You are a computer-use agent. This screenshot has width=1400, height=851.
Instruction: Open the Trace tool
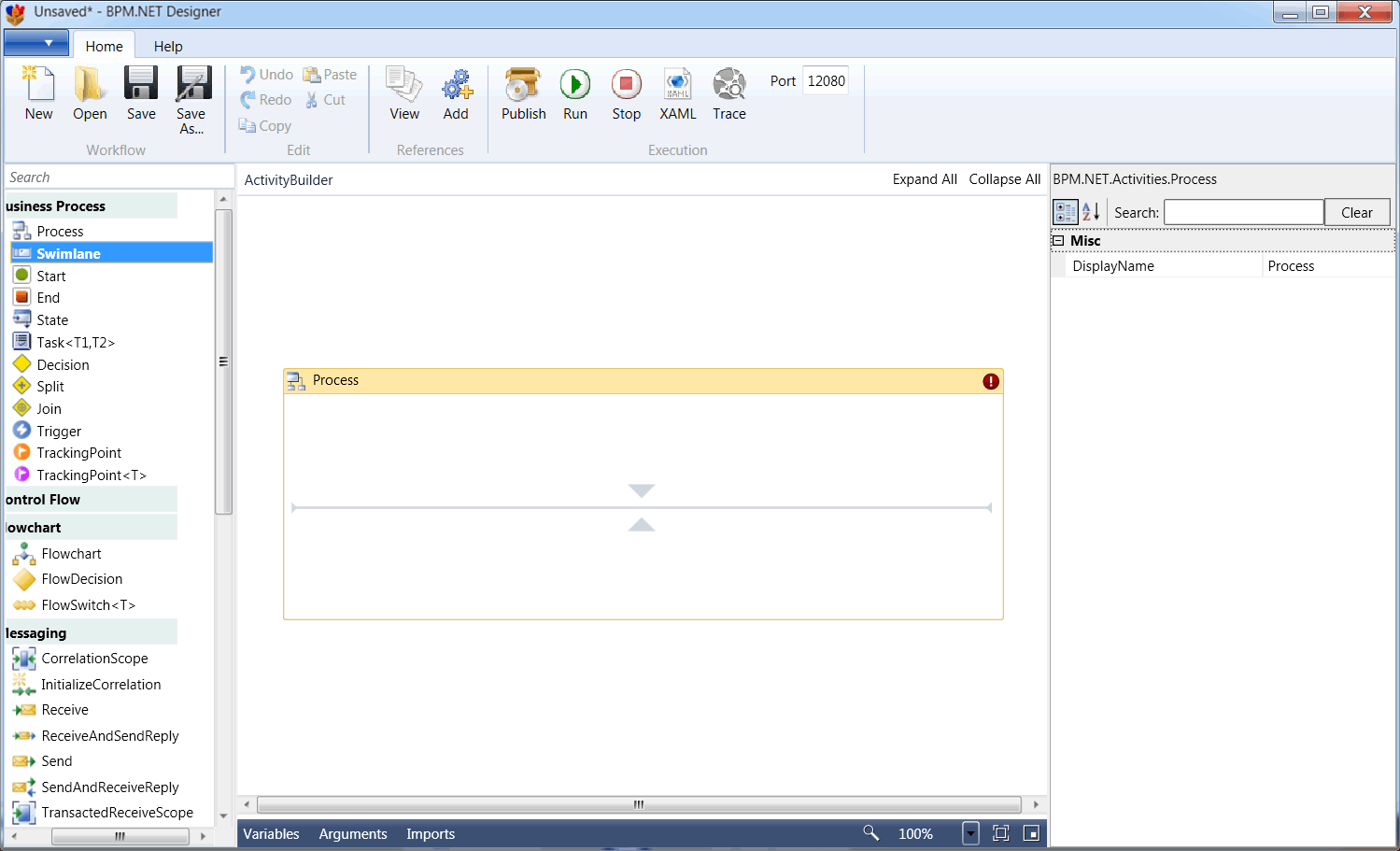point(729,94)
